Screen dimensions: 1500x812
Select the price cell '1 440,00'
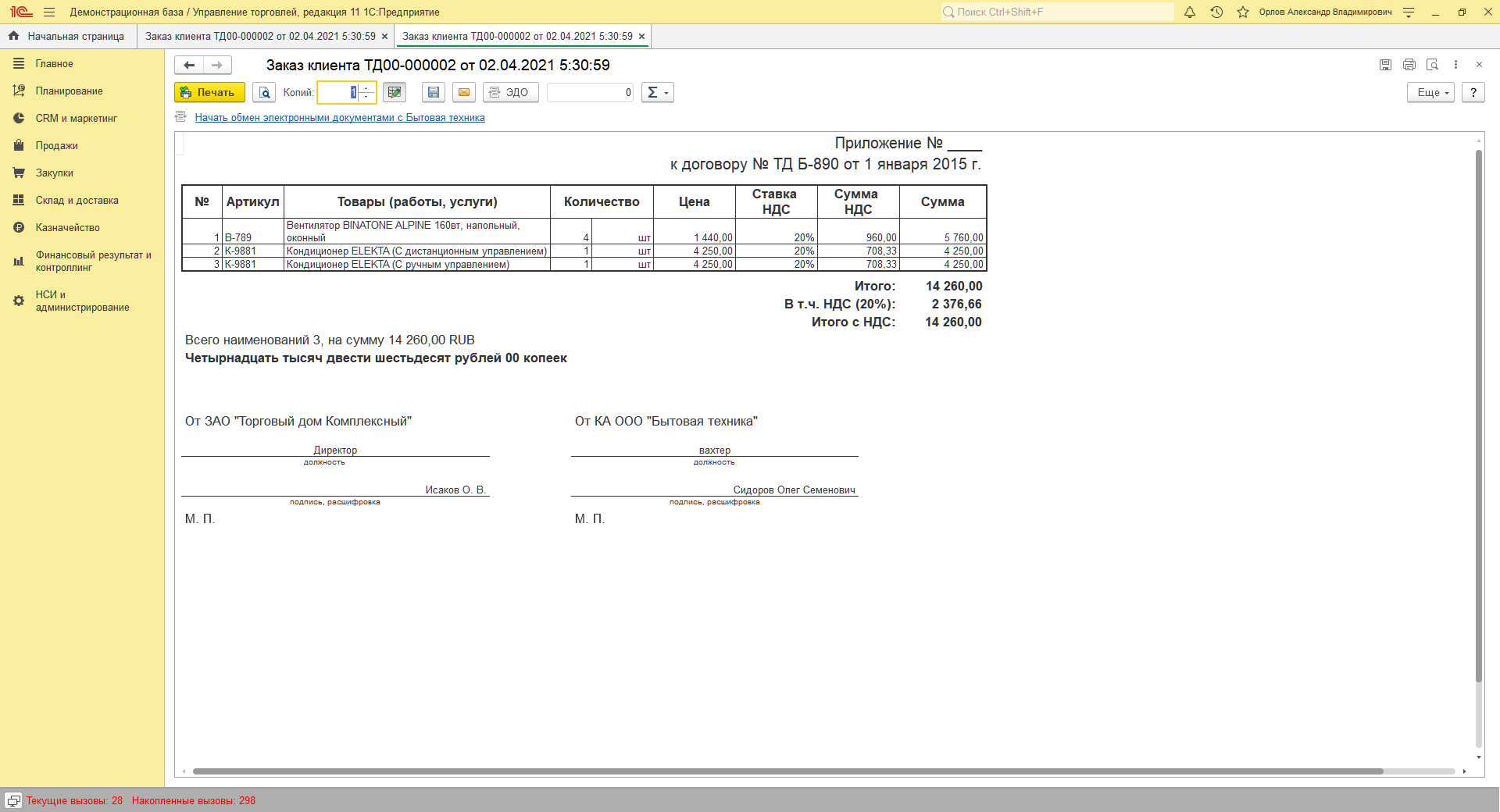click(695, 231)
